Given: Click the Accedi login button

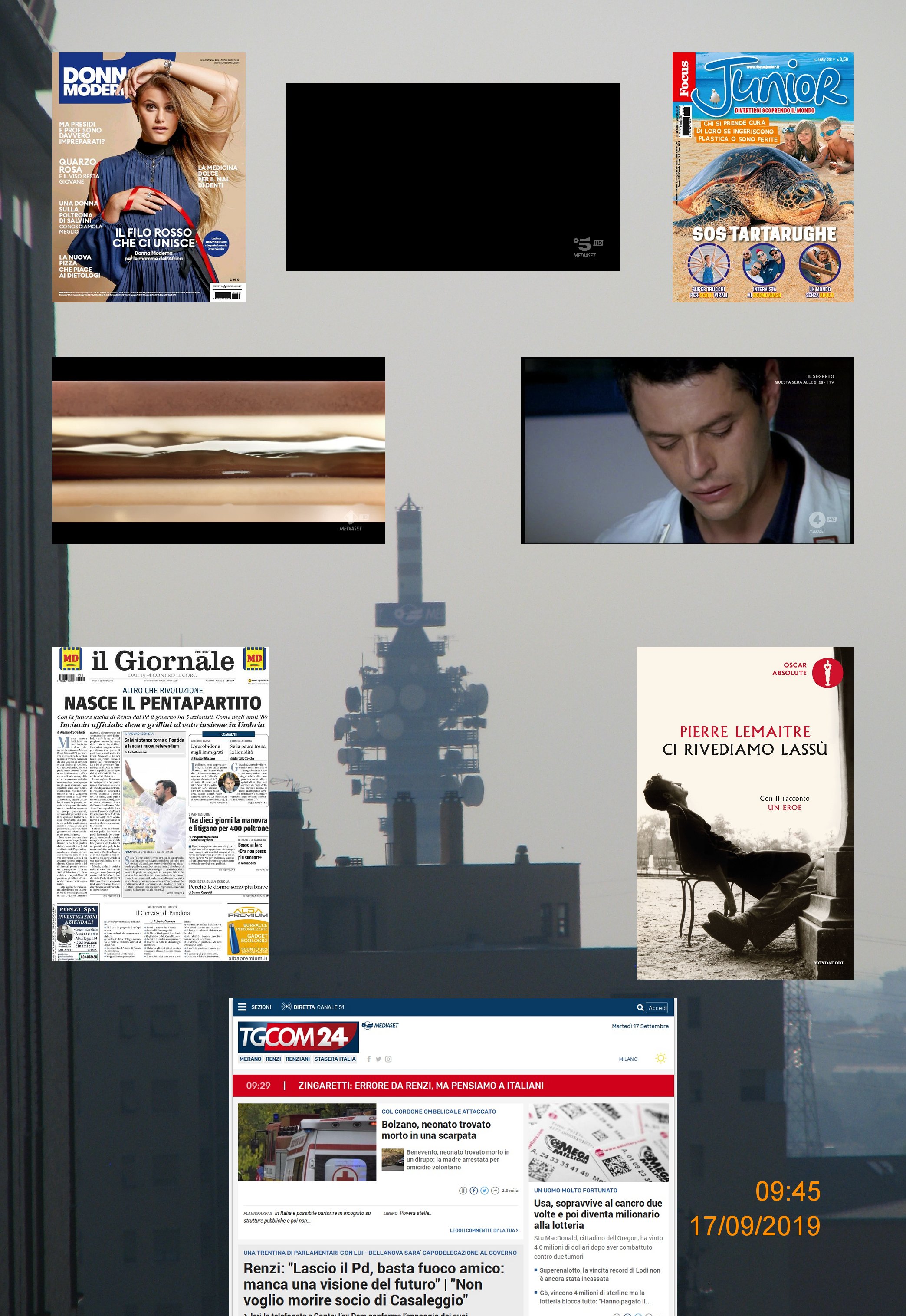Looking at the screenshot, I should (657, 1007).
